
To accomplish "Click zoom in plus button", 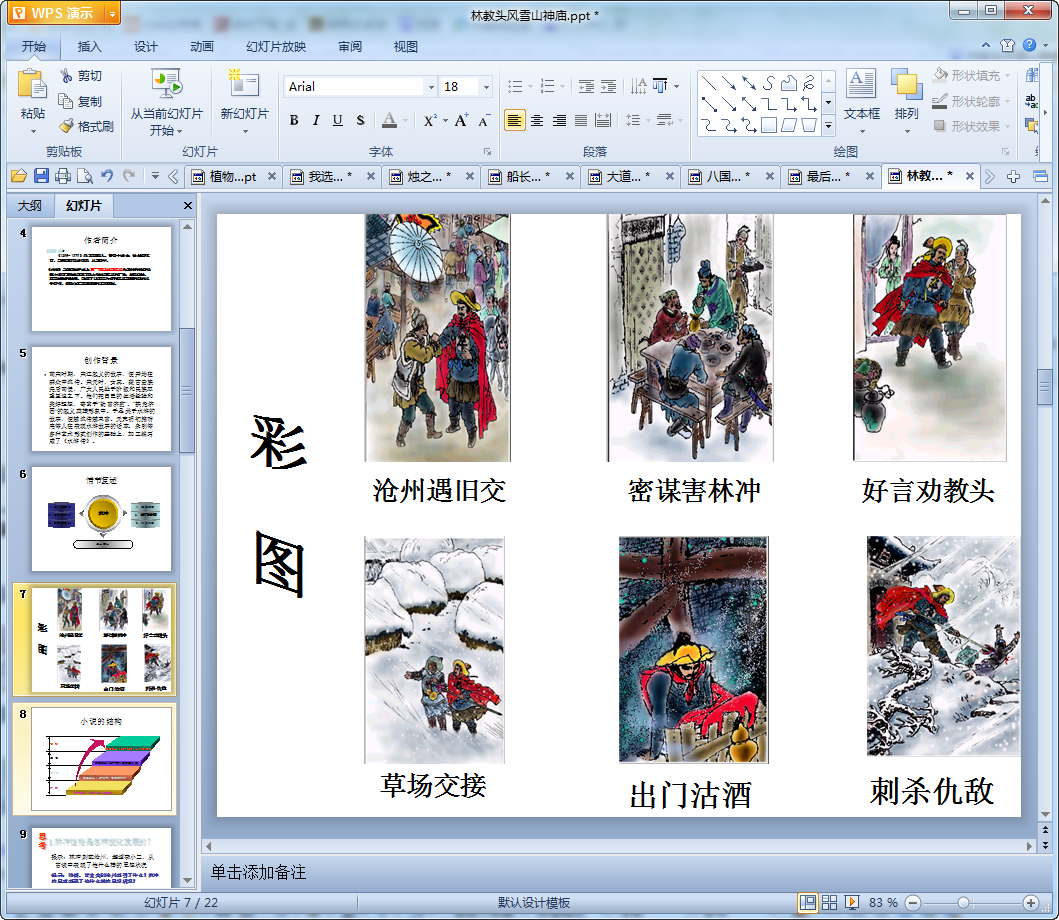I will pos(1030,902).
